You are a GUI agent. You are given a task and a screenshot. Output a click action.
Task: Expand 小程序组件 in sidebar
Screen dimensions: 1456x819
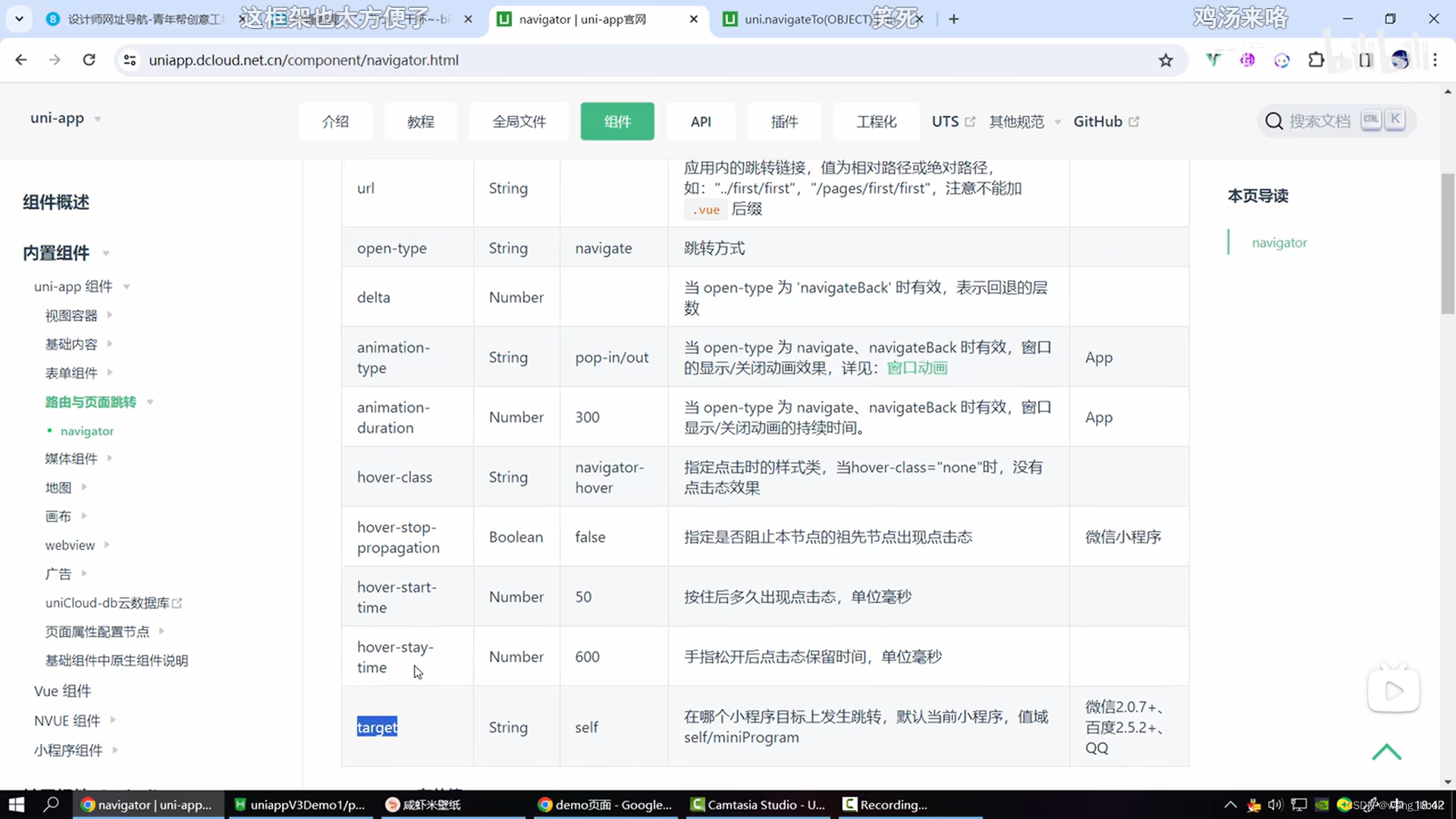pyautogui.click(x=76, y=750)
